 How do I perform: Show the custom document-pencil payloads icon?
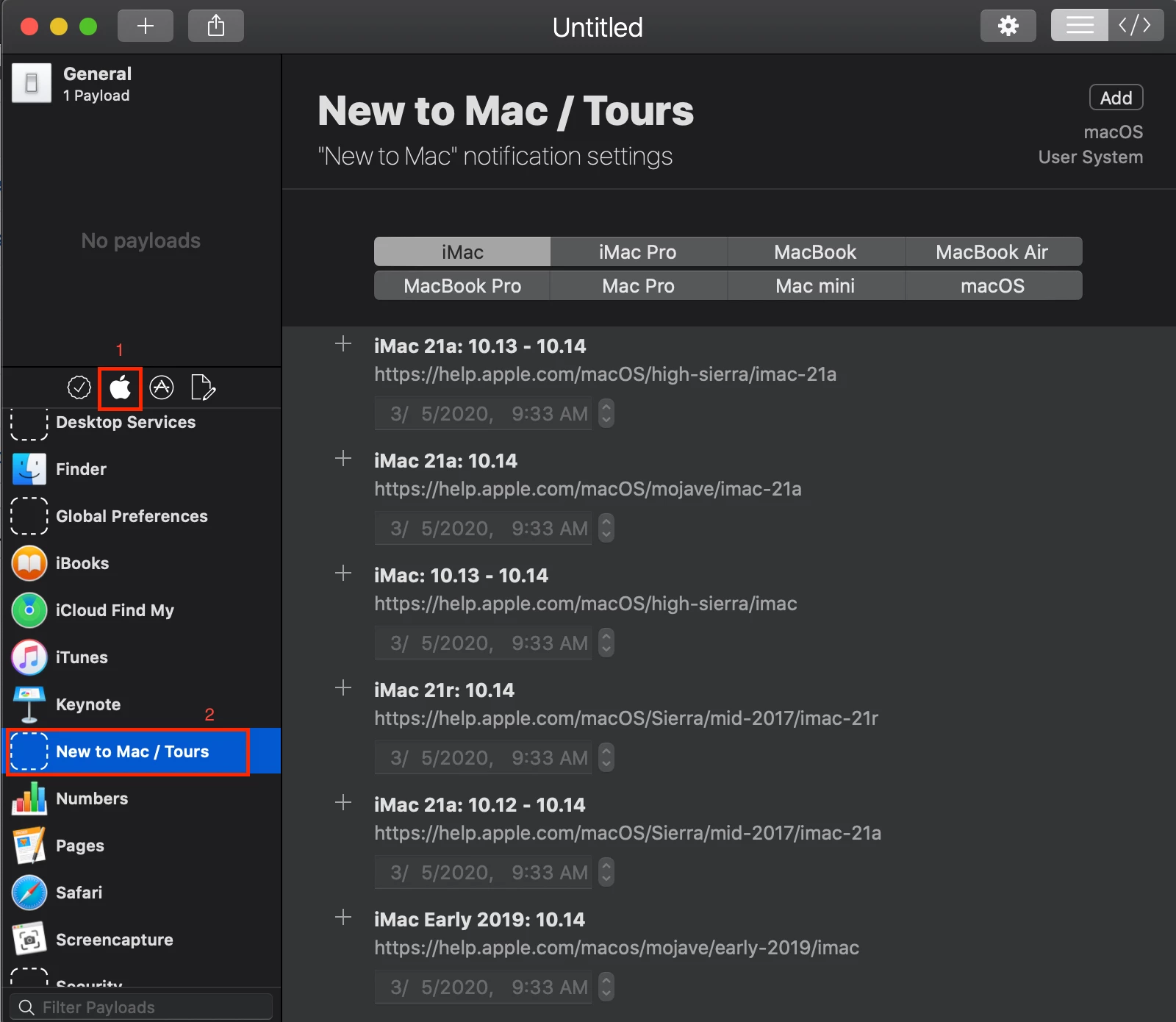203,387
